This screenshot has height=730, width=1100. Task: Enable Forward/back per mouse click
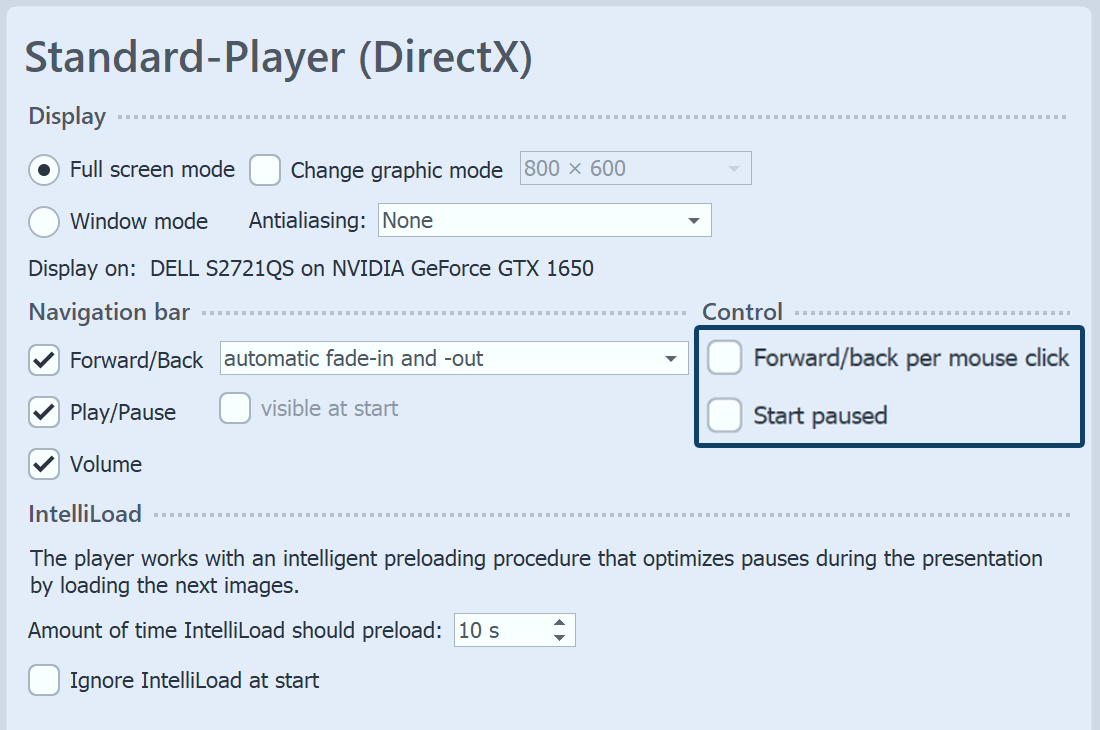[x=725, y=358]
